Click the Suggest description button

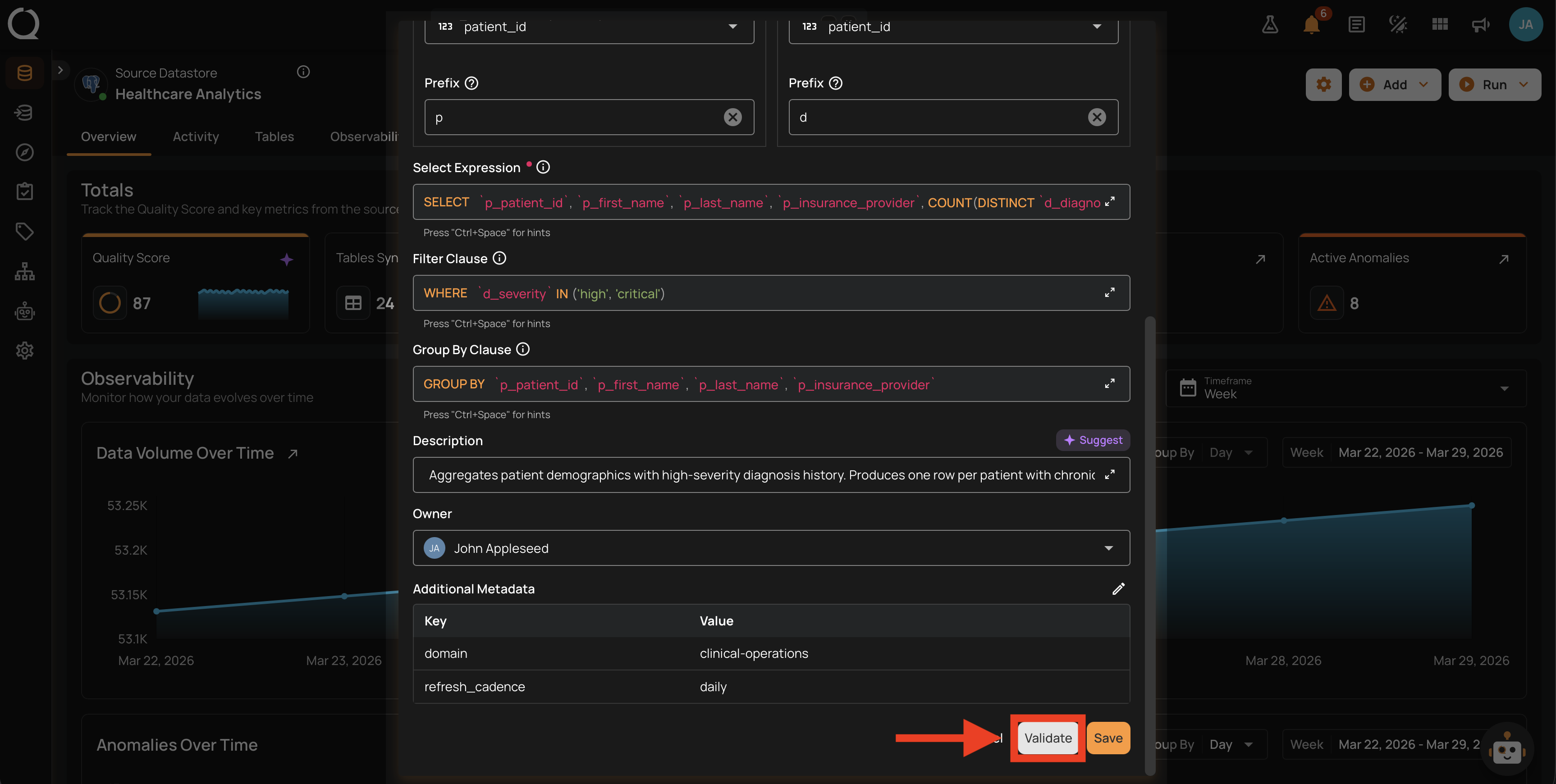(x=1093, y=440)
